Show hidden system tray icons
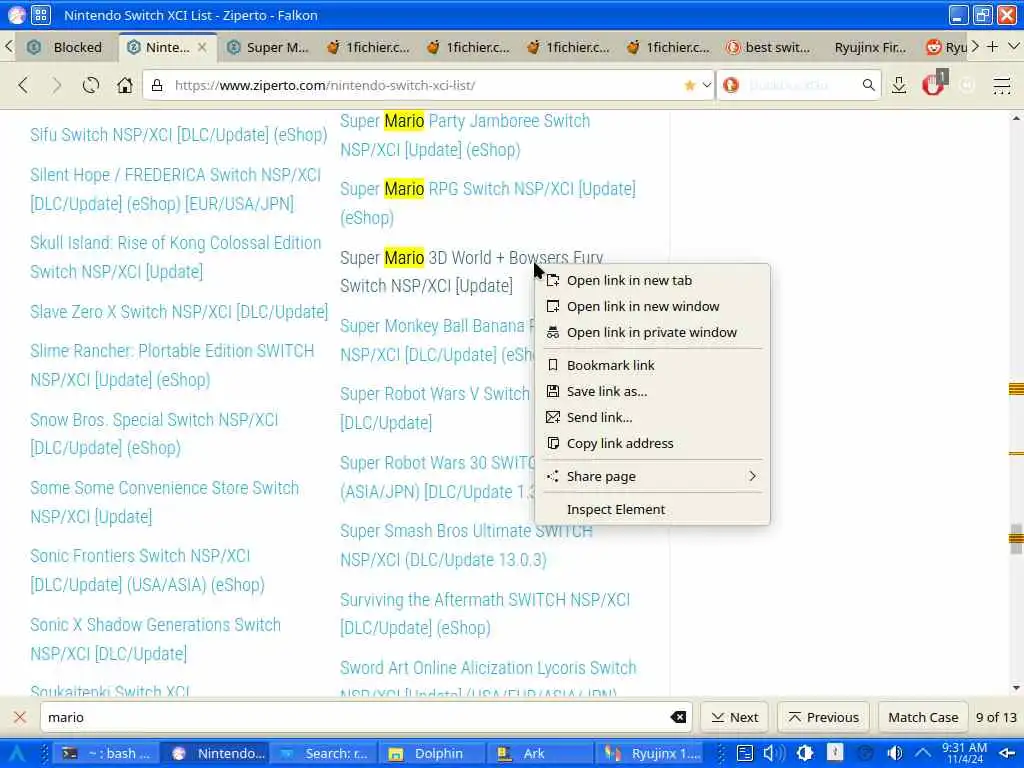The height and width of the screenshot is (768, 1024). tap(923, 753)
